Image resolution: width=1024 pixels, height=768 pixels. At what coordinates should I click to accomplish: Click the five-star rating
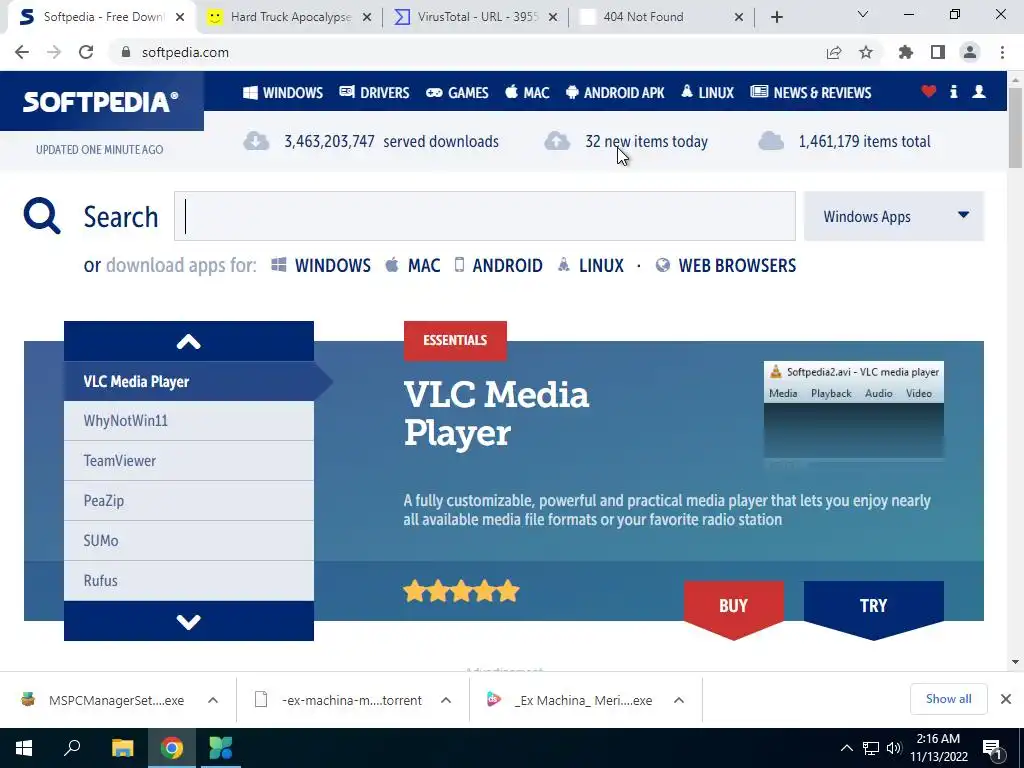(461, 592)
